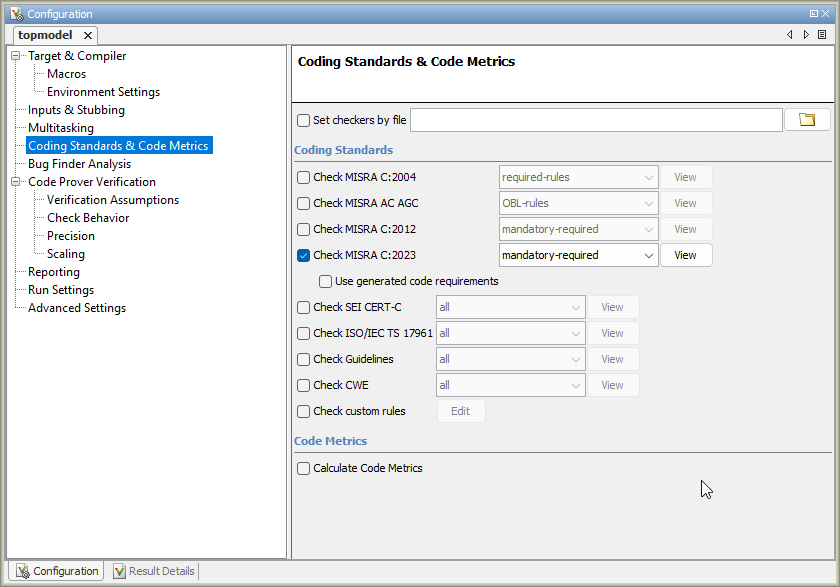Collapse the Code Prover Verification tree node

[x=16, y=182]
